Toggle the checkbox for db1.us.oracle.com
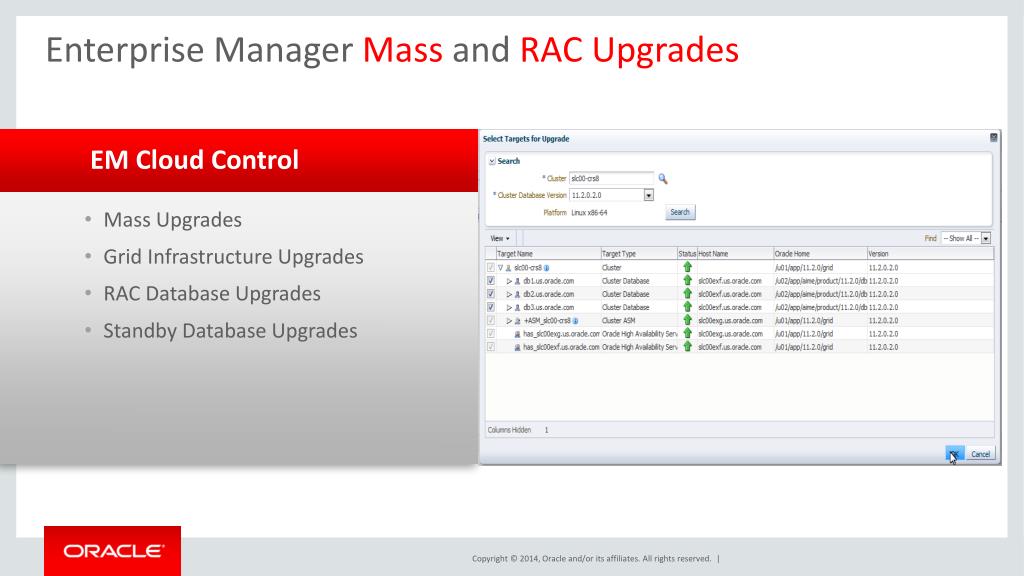Viewport: 1024px width, 576px height. [x=490, y=281]
